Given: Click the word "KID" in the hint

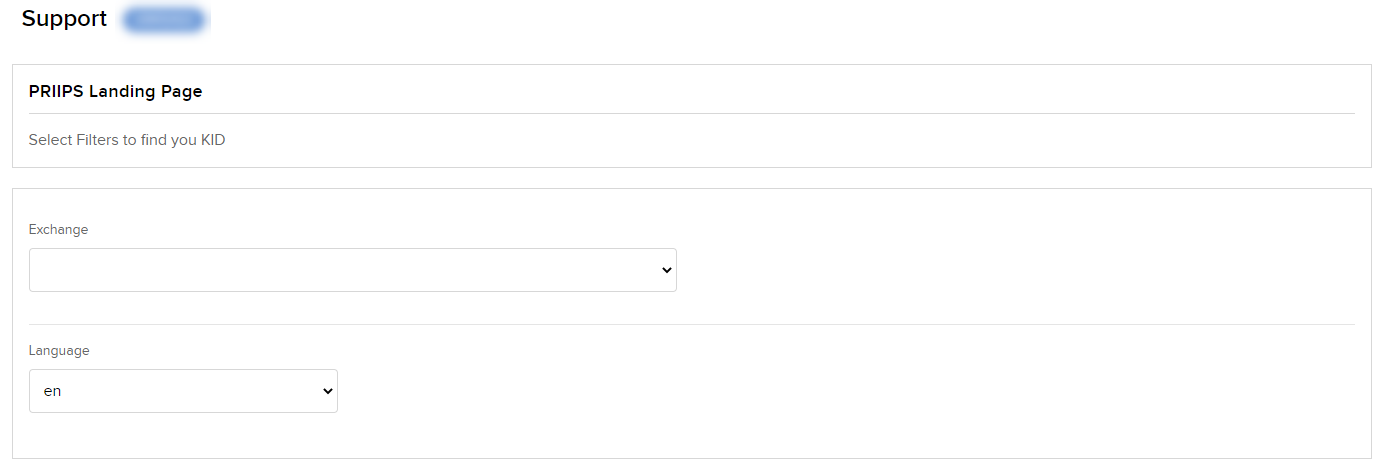Looking at the screenshot, I should click(x=213, y=140).
